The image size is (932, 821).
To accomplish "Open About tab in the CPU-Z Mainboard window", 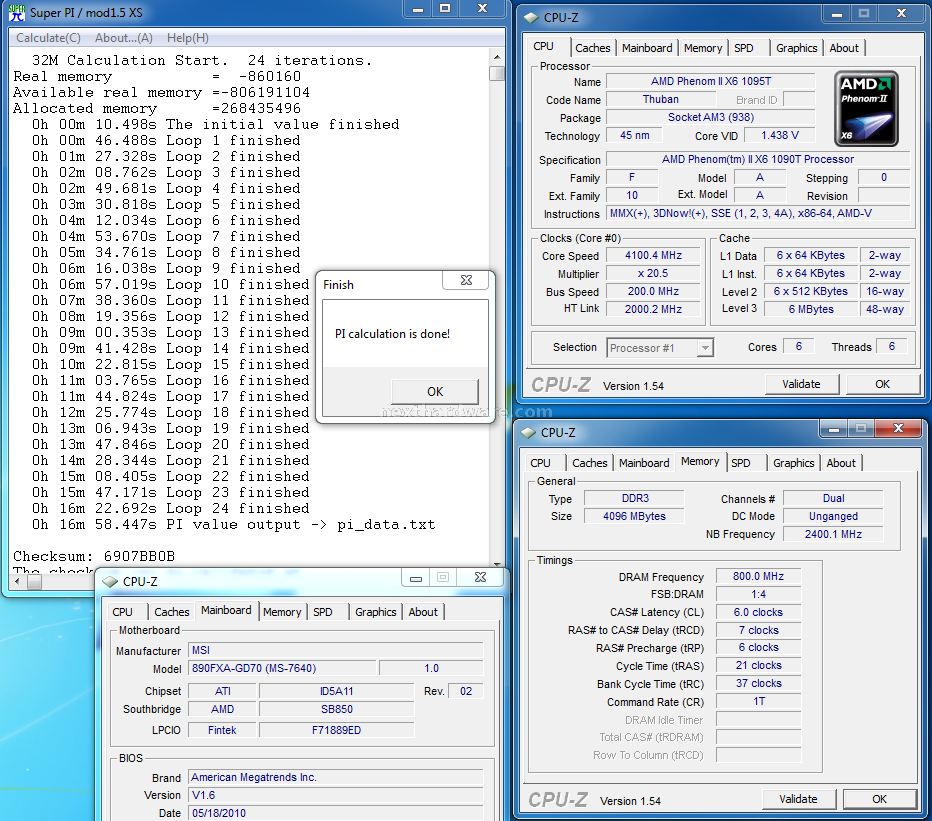I will click(423, 612).
